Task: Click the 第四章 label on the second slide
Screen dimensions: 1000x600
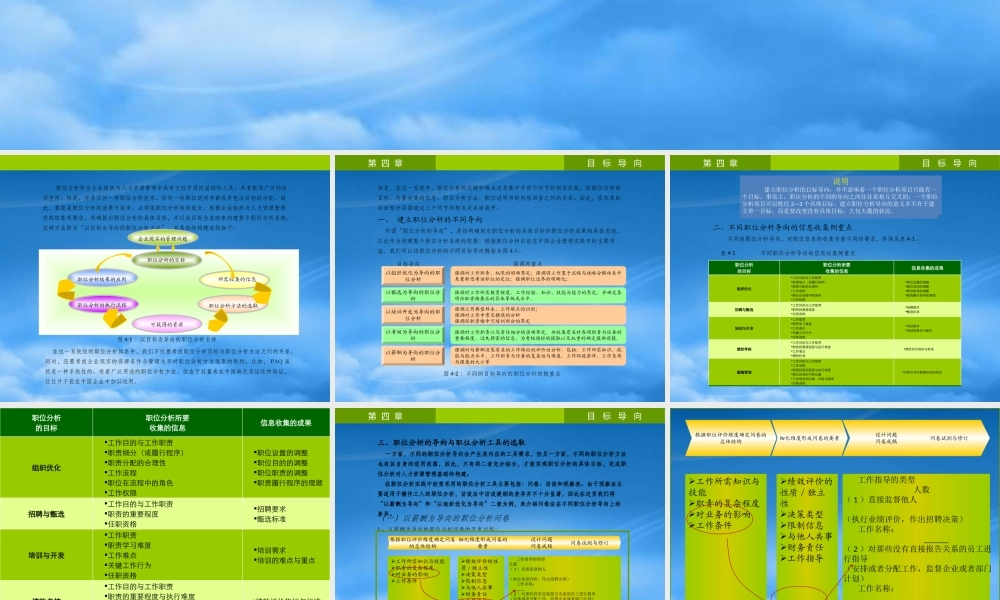Action: pos(385,163)
